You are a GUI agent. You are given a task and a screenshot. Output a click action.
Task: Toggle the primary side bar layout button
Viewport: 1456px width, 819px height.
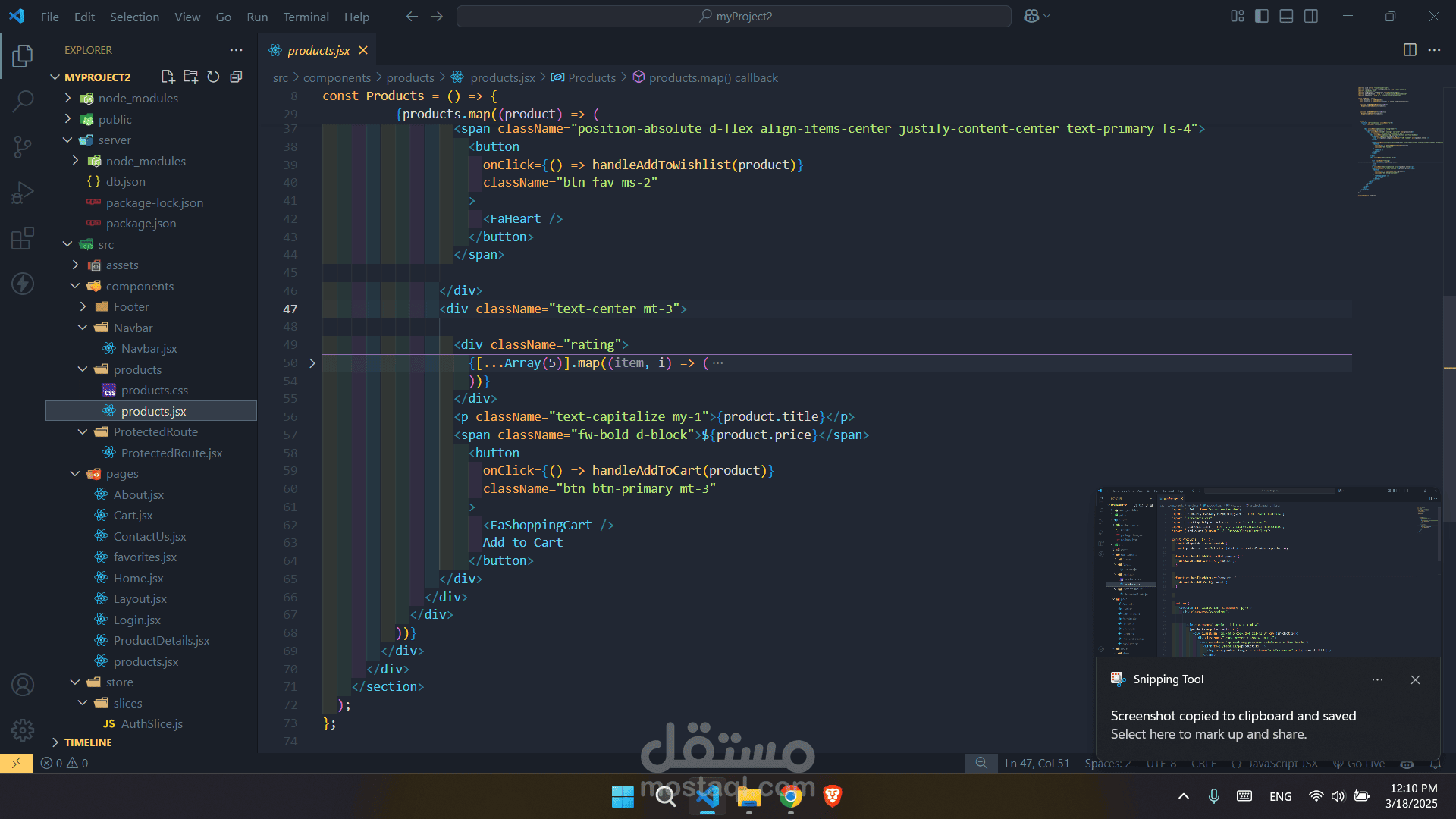click(x=1262, y=16)
